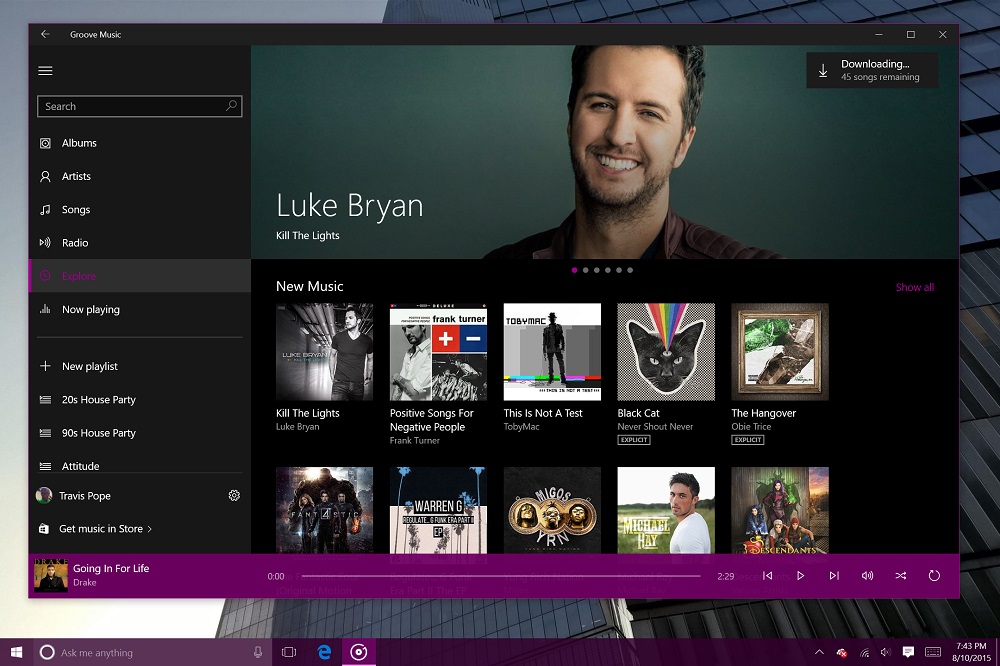Open the Fantastic 4 soundtrack cover

click(x=325, y=510)
